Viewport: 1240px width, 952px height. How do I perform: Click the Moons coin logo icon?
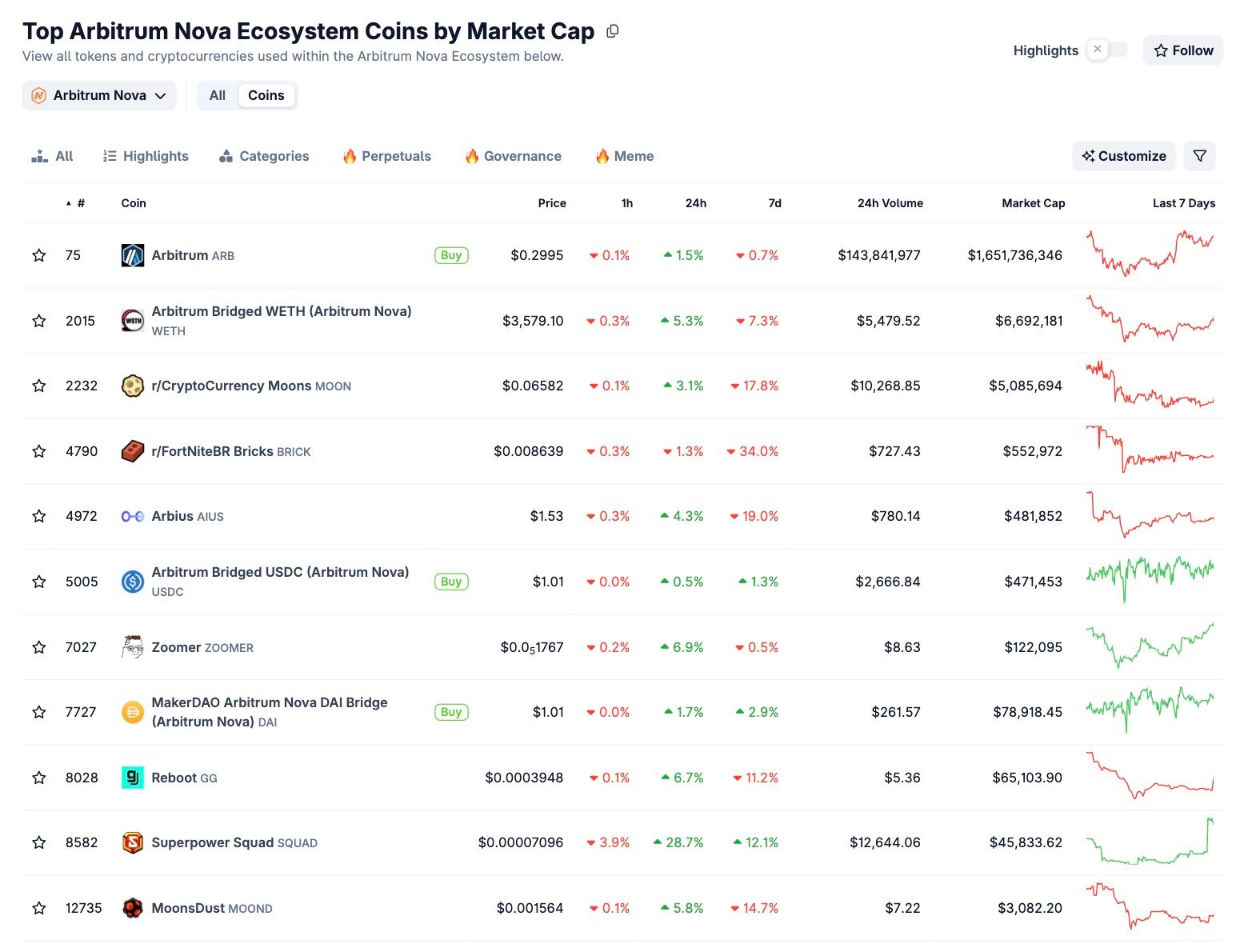(x=133, y=386)
